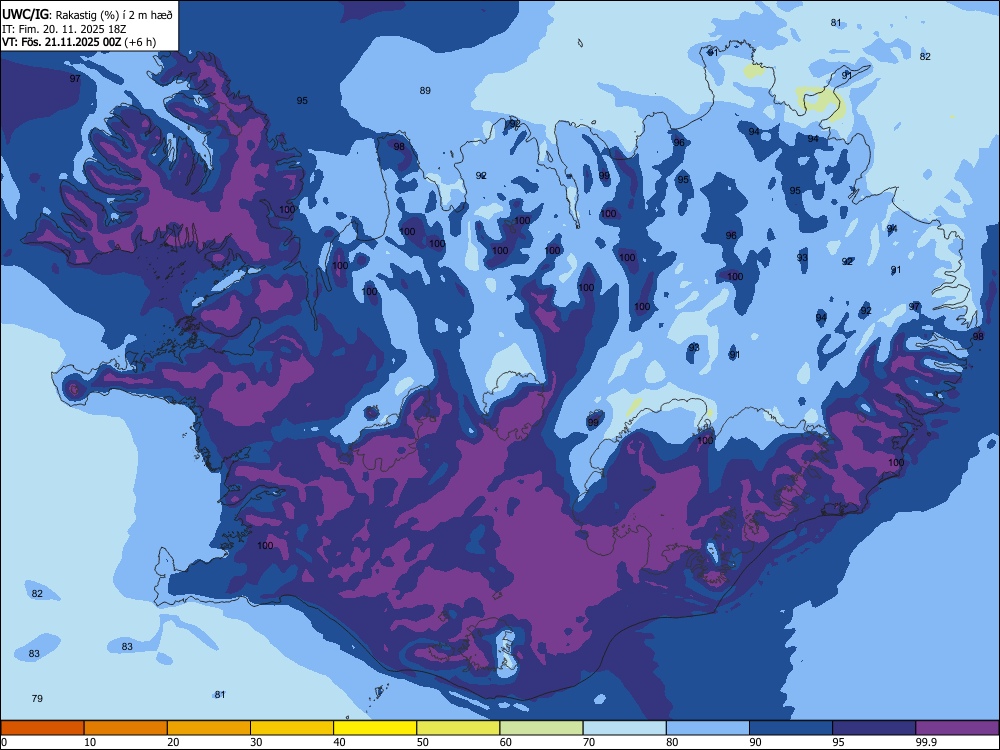Pick the 95–99.9 dark navy legend swatch

pyautogui.click(x=874, y=728)
